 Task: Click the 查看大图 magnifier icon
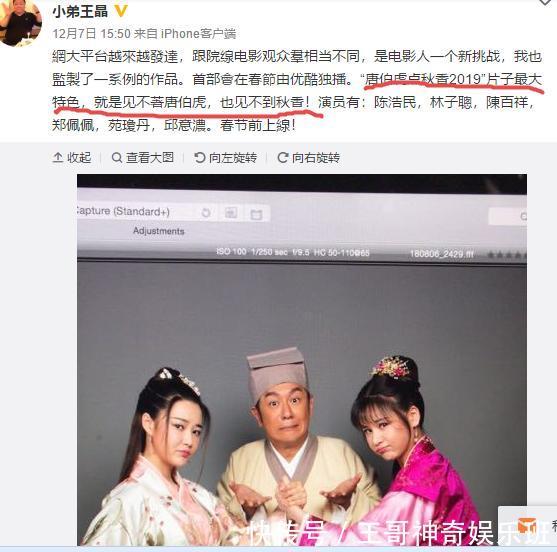click(x=117, y=157)
